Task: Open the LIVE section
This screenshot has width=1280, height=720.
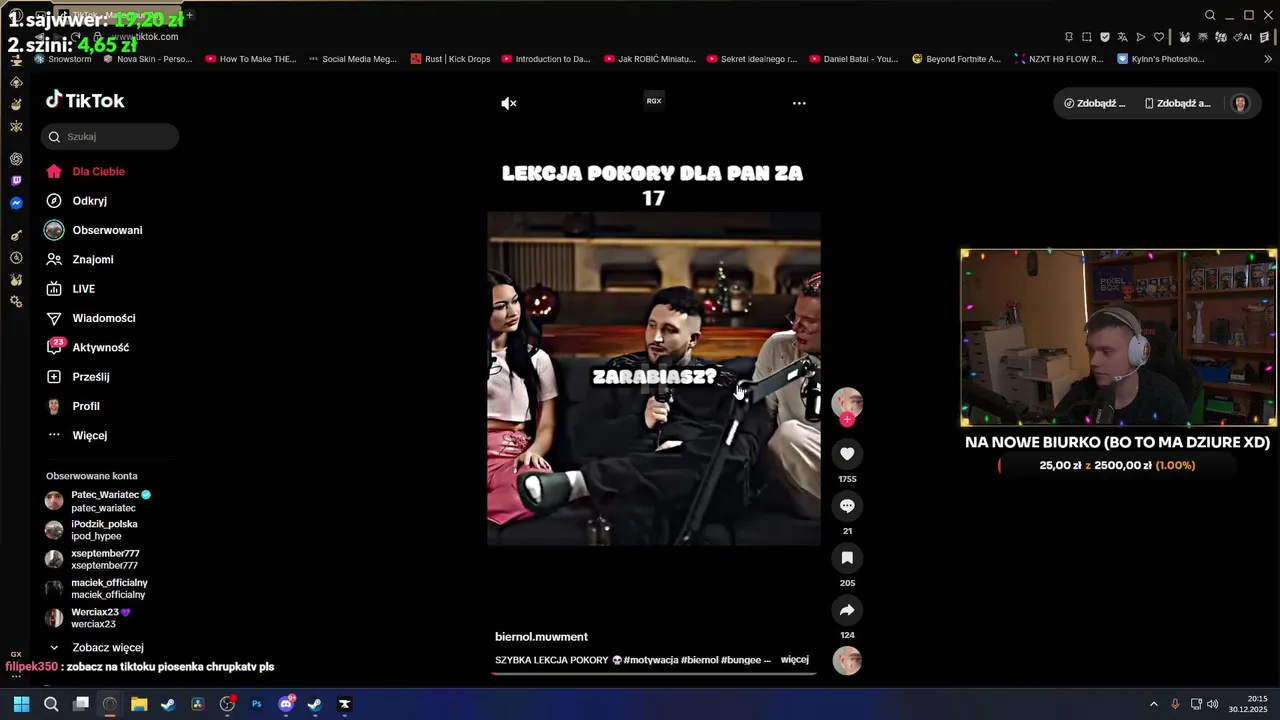Action: 70,289
